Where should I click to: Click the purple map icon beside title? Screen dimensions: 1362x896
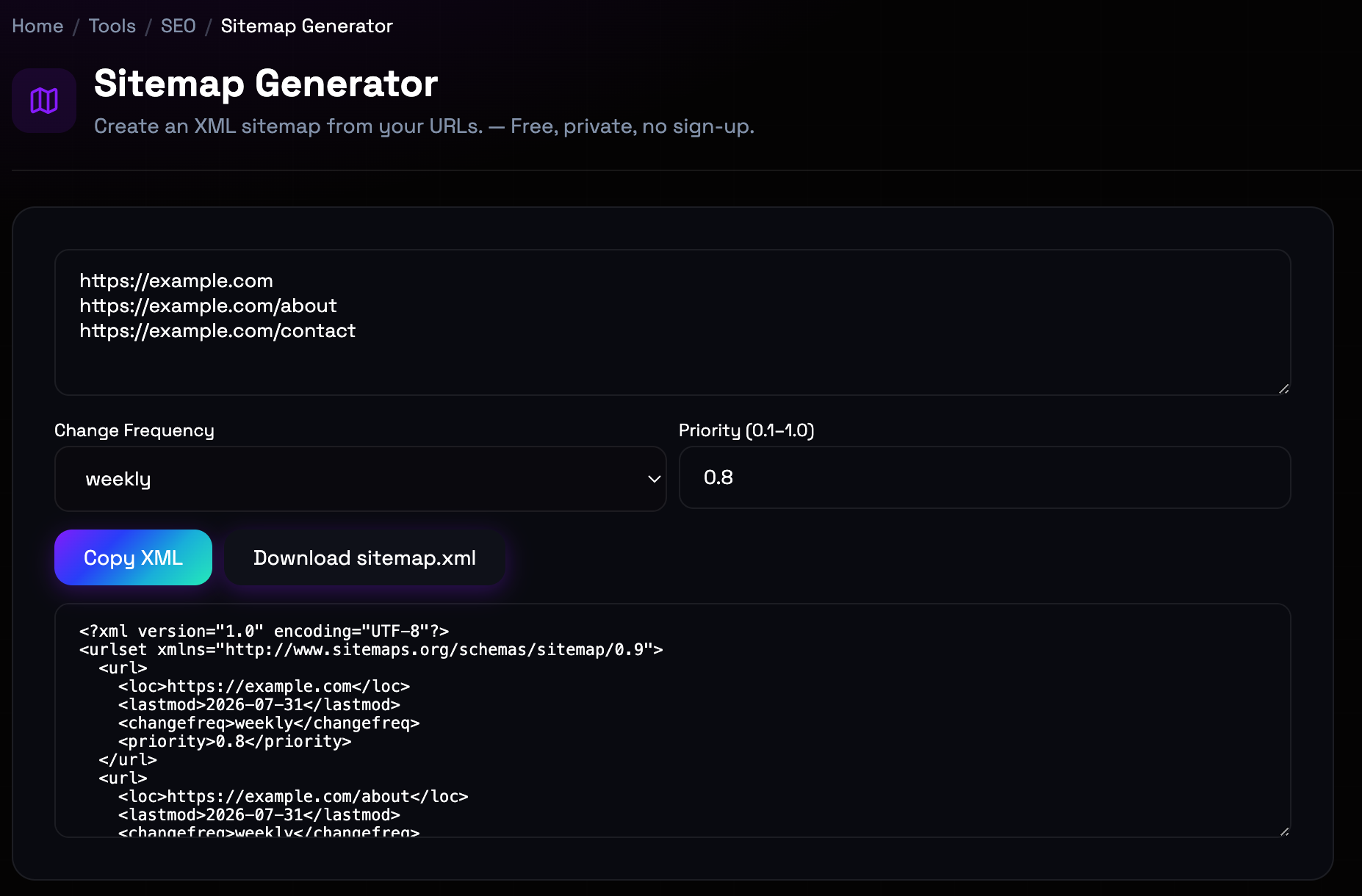(44, 101)
